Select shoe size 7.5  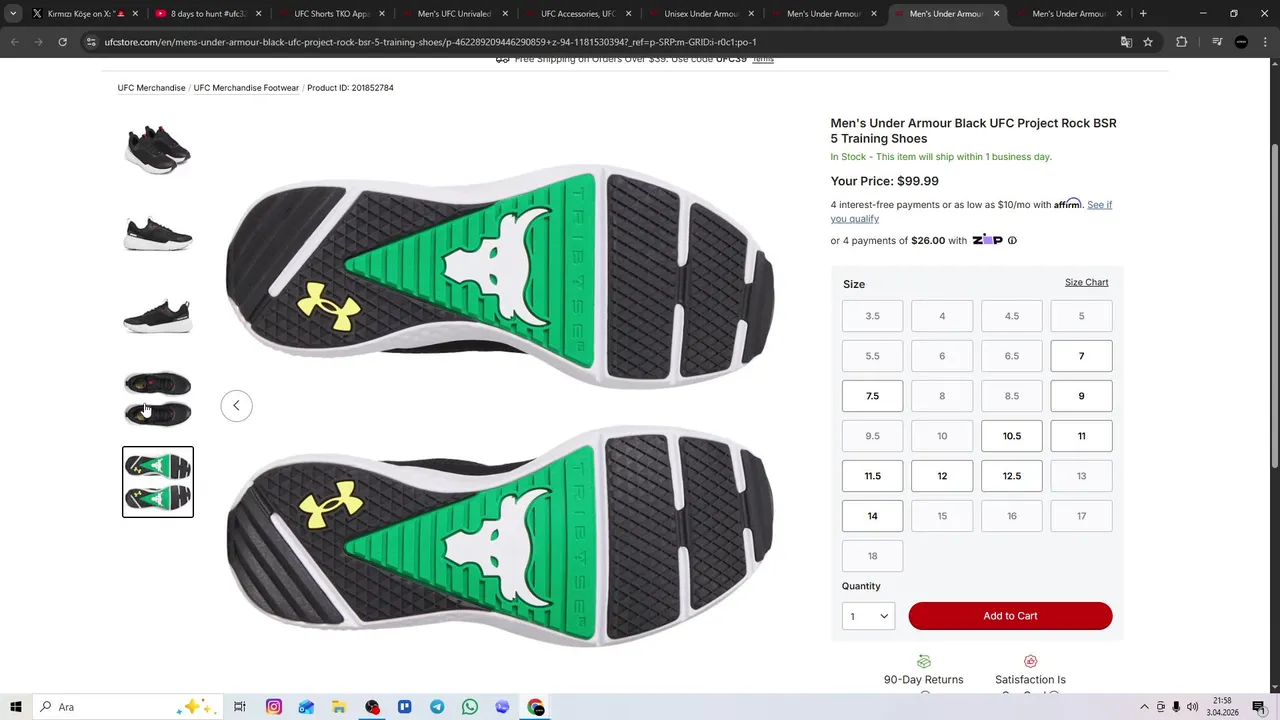pyautogui.click(x=872, y=396)
